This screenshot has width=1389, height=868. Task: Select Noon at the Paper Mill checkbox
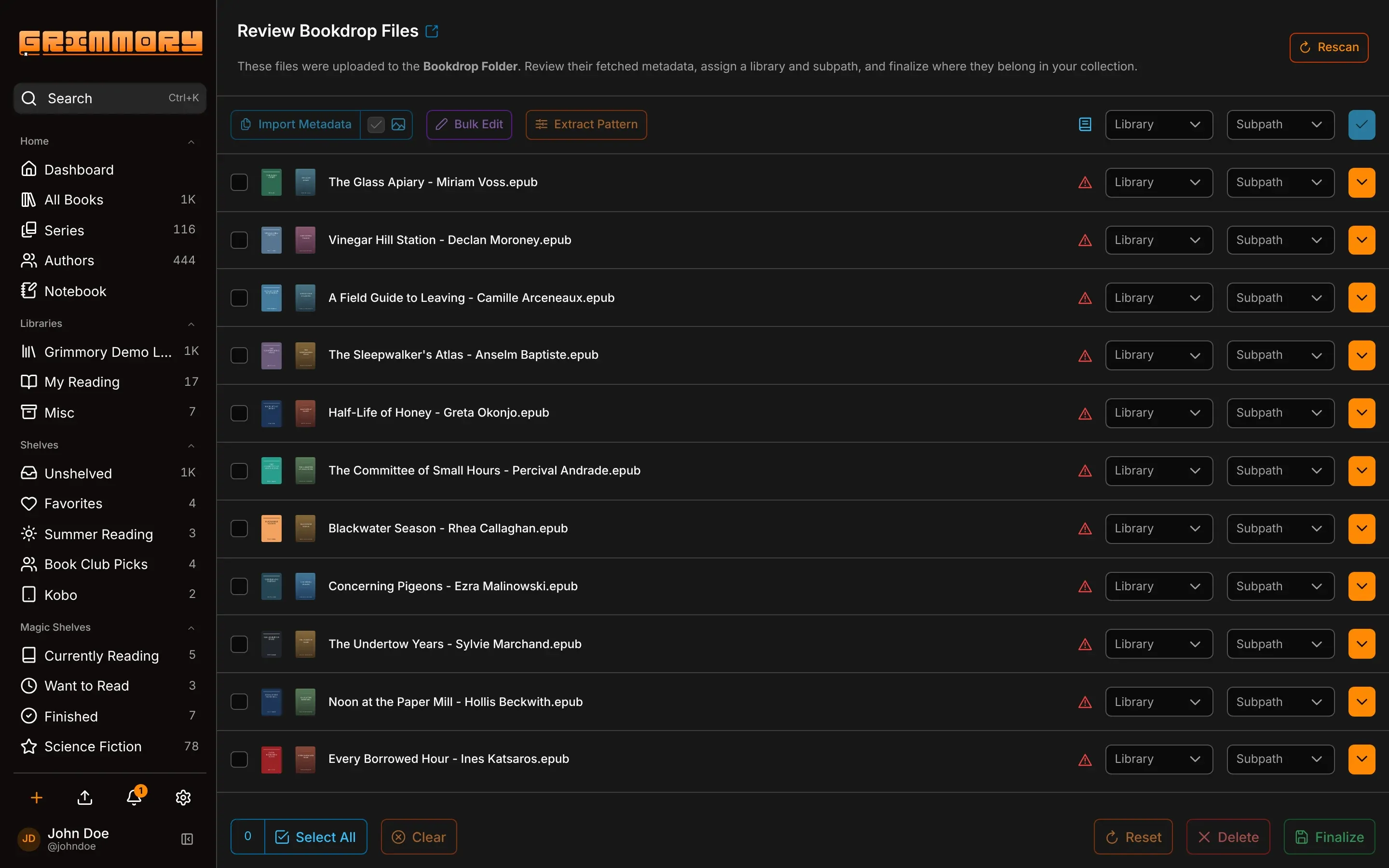pyautogui.click(x=239, y=702)
